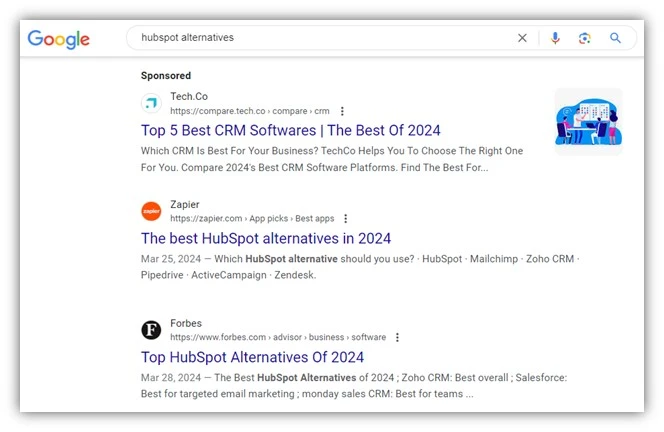Click the Tech.Co ad thumbnail image
664x432 pixels.
click(x=588, y=122)
